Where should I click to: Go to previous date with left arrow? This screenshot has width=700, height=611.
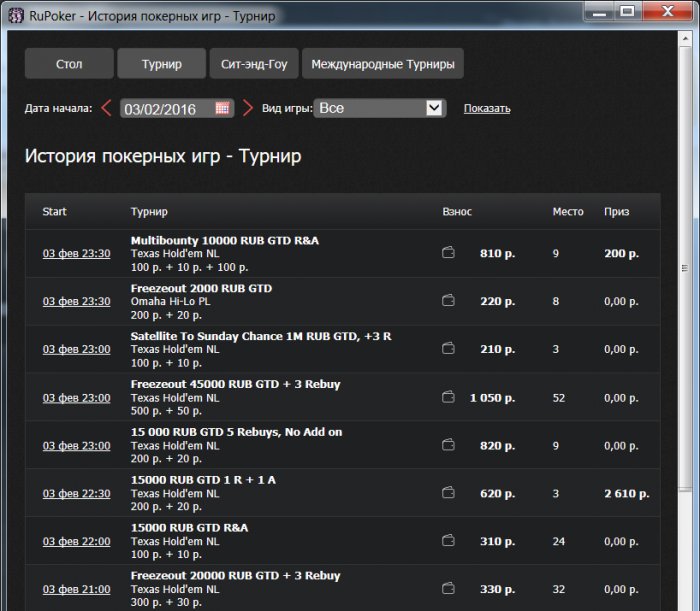click(x=106, y=108)
